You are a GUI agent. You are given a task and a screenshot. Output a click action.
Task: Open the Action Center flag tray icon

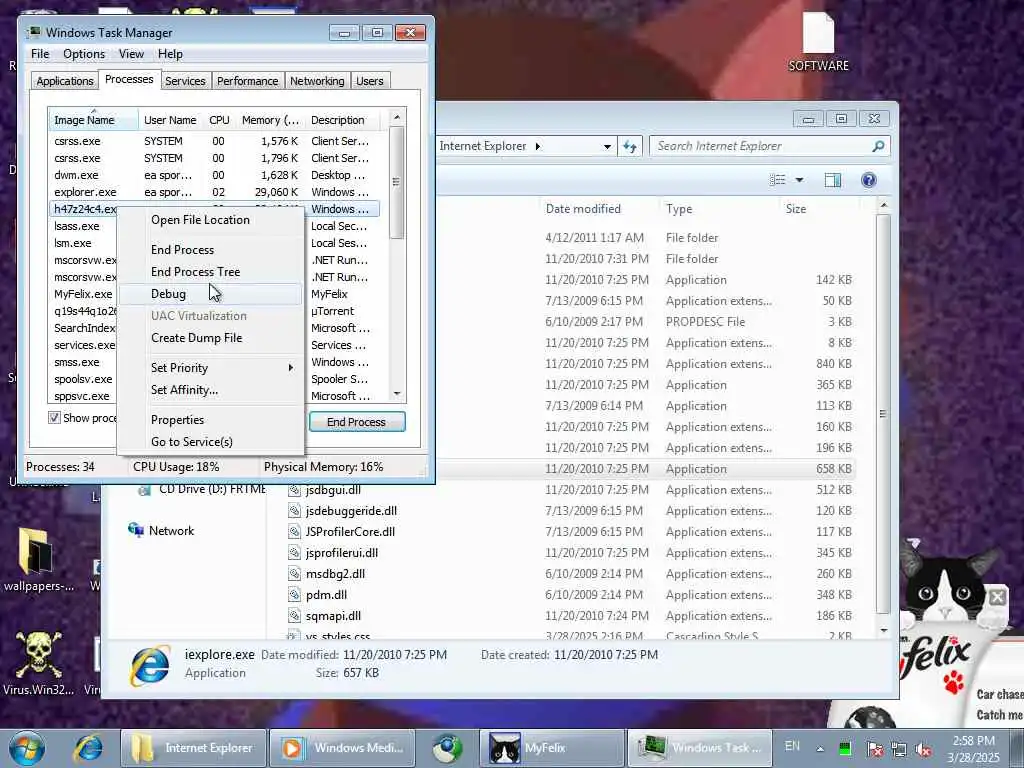(874, 749)
